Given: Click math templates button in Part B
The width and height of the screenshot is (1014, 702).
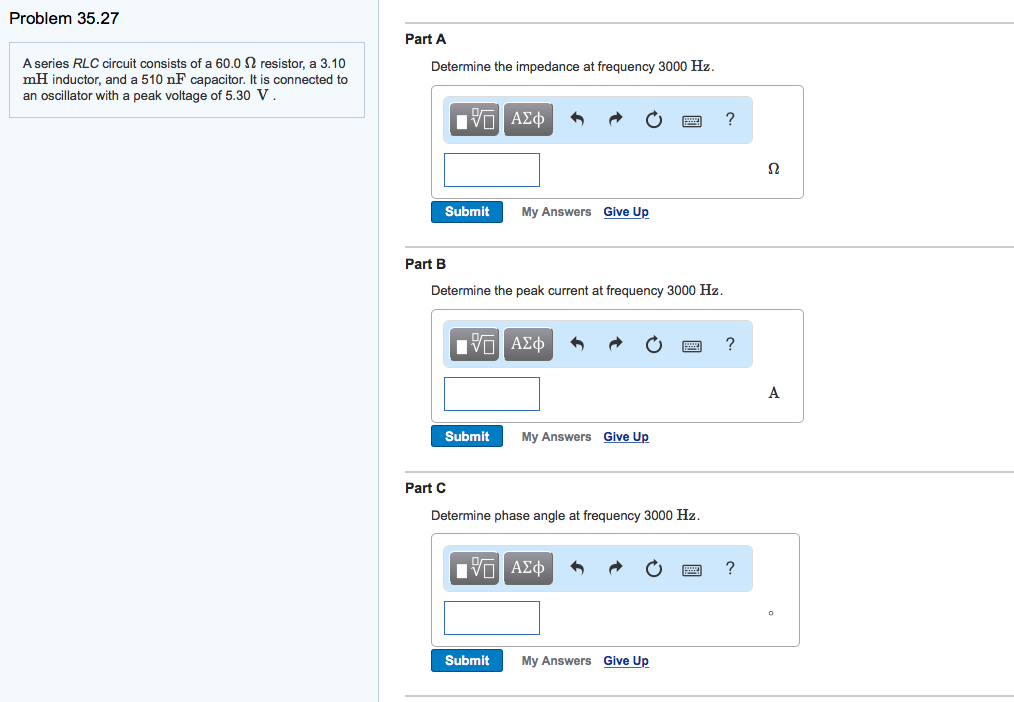Looking at the screenshot, I should (x=474, y=345).
